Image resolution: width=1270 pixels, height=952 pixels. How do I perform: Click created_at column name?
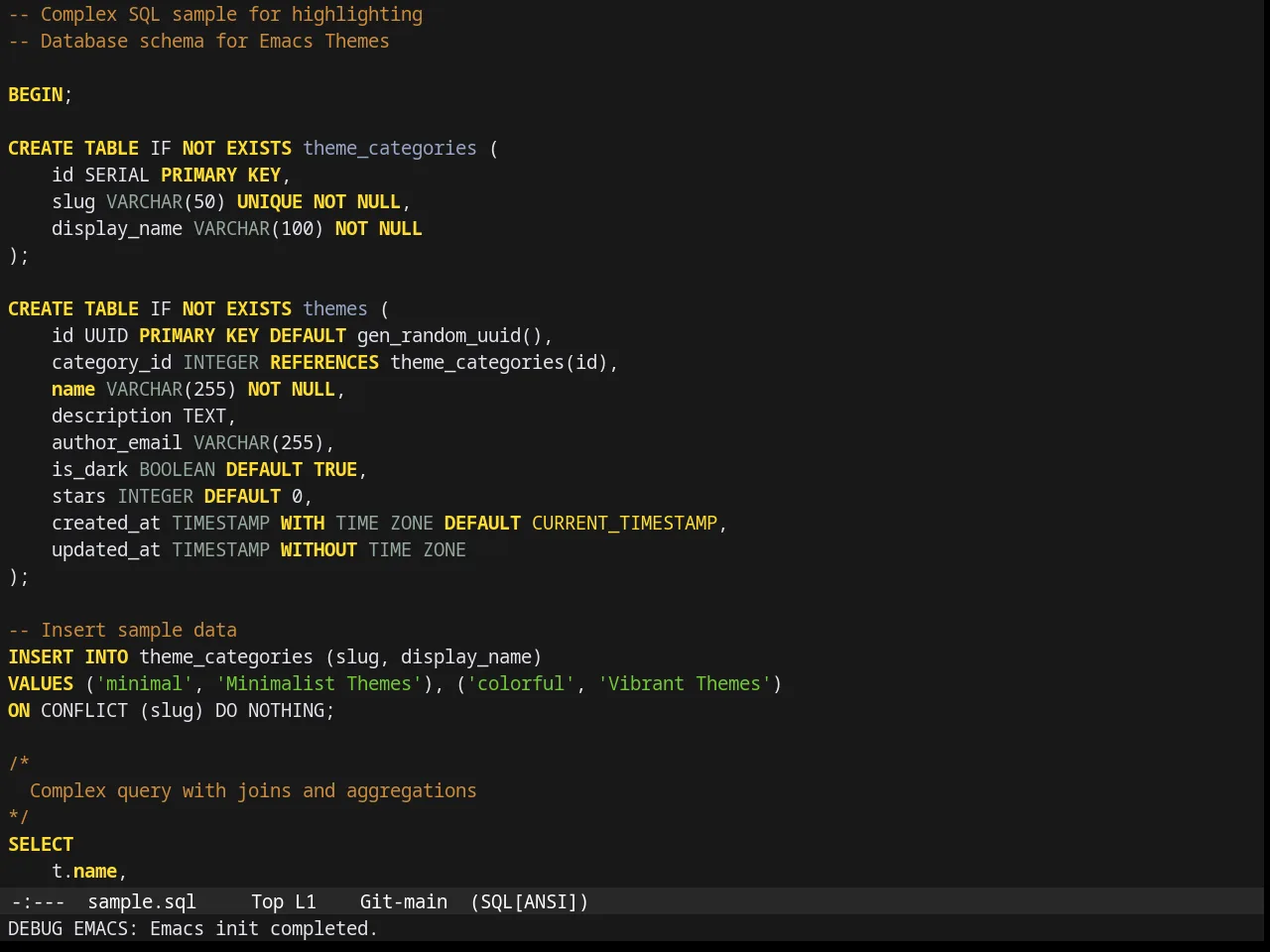tap(106, 523)
